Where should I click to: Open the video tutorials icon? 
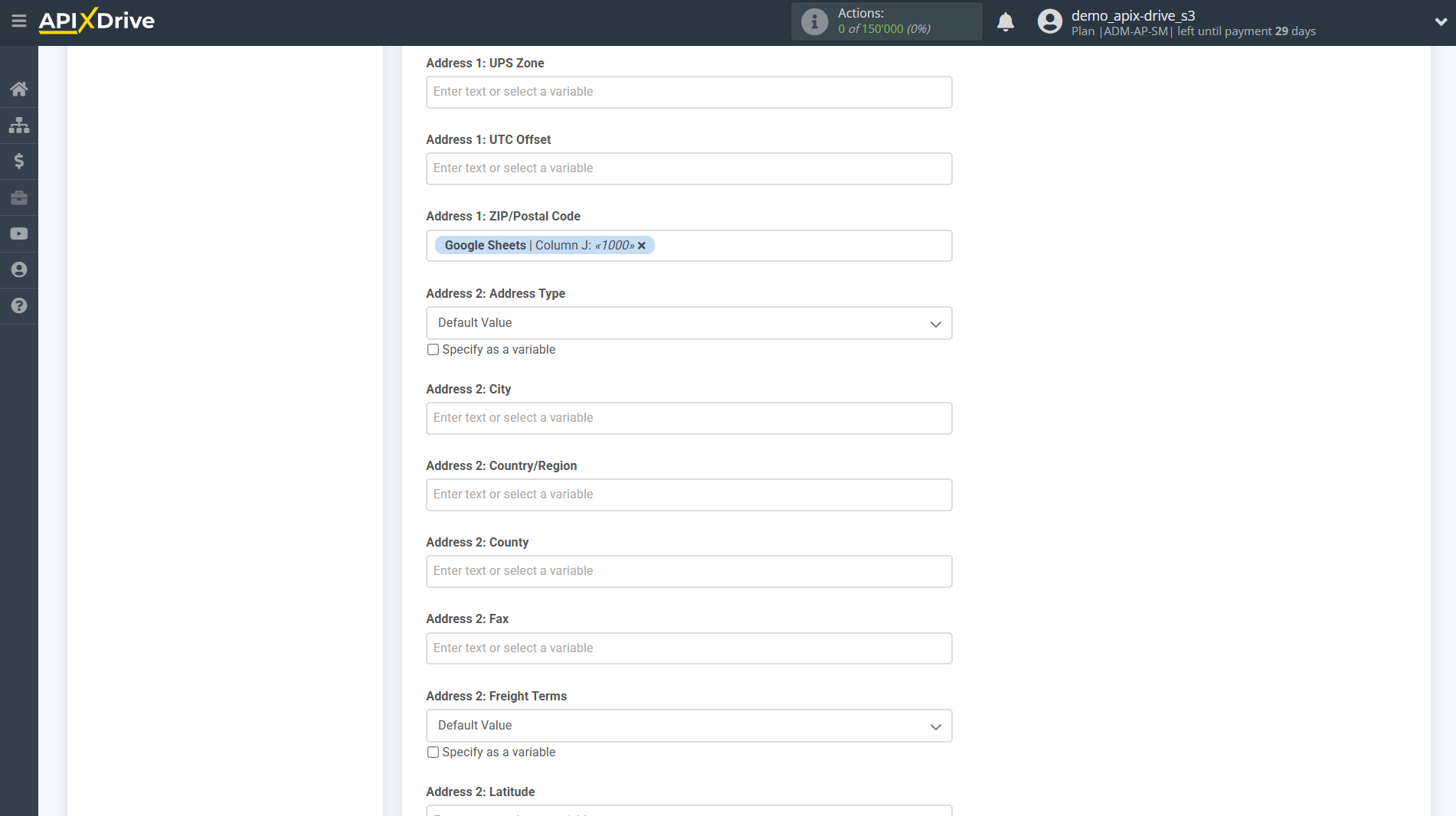click(x=19, y=233)
